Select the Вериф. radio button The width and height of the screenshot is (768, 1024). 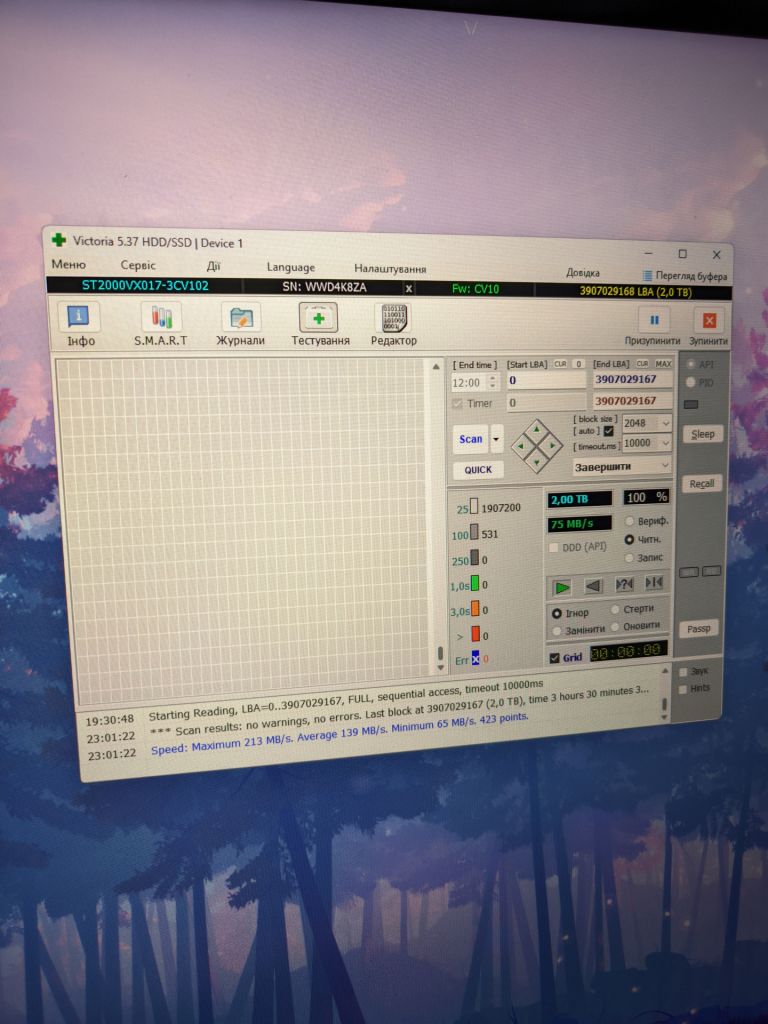630,521
